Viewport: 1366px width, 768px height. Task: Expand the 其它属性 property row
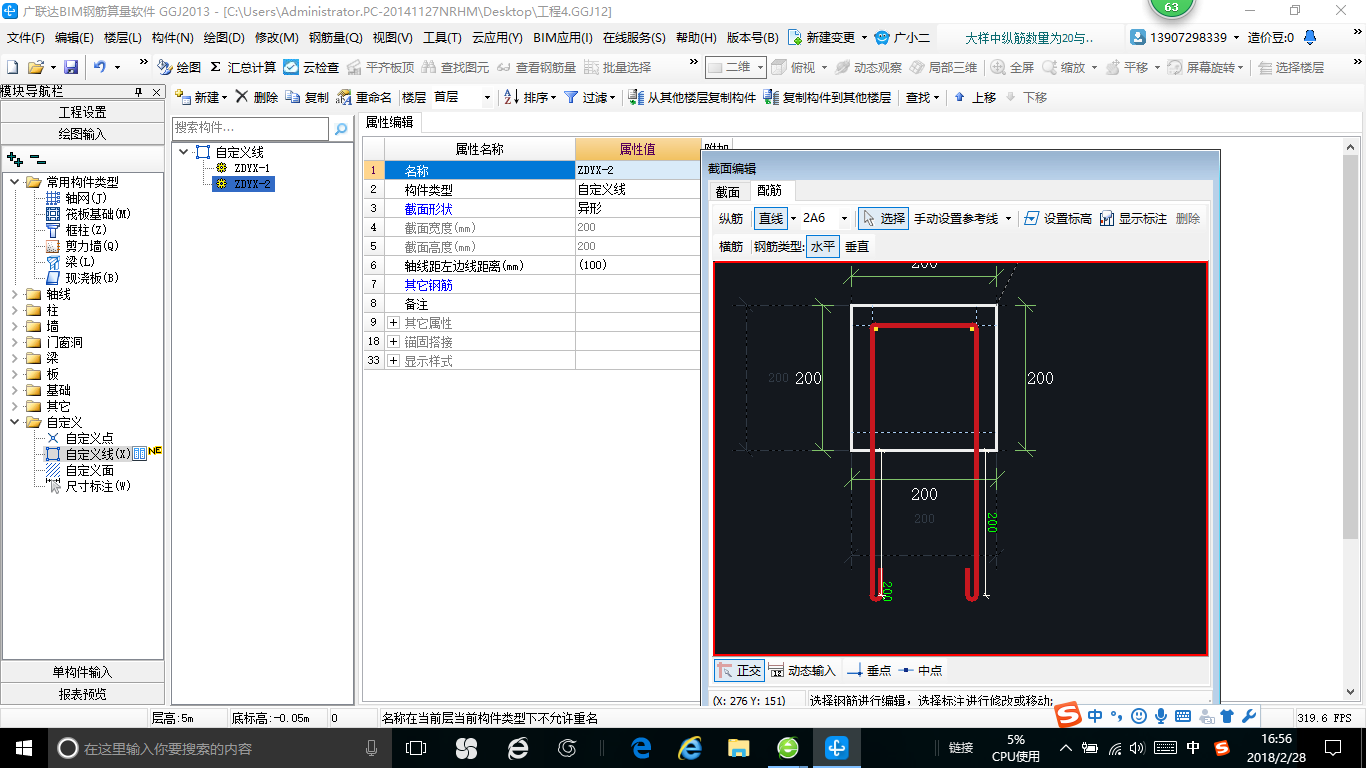coord(393,323)
